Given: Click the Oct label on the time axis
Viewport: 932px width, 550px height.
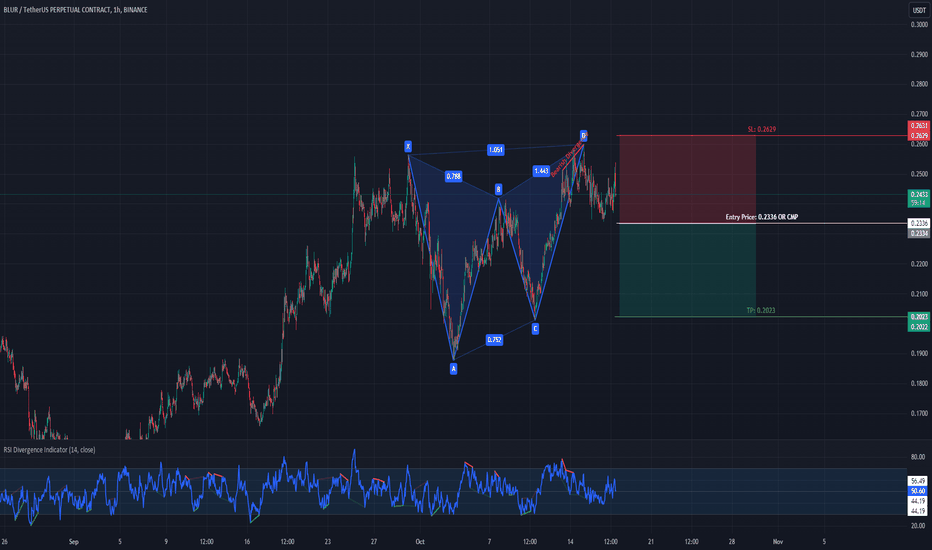Looking at the screenshot, I should tap(420, 542).
